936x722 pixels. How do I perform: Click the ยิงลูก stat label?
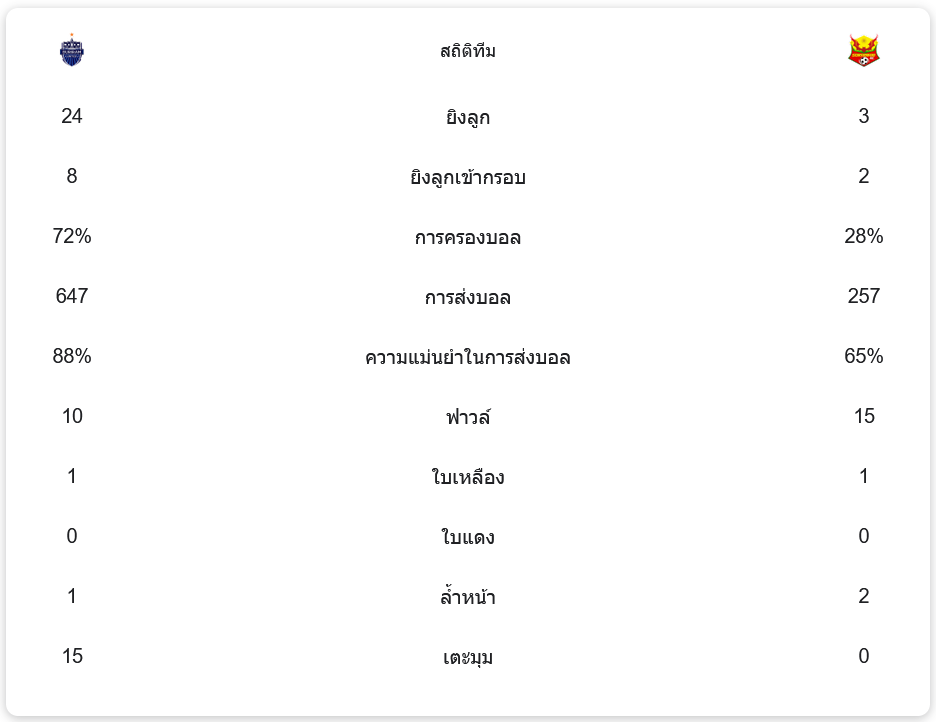point(468,118)
